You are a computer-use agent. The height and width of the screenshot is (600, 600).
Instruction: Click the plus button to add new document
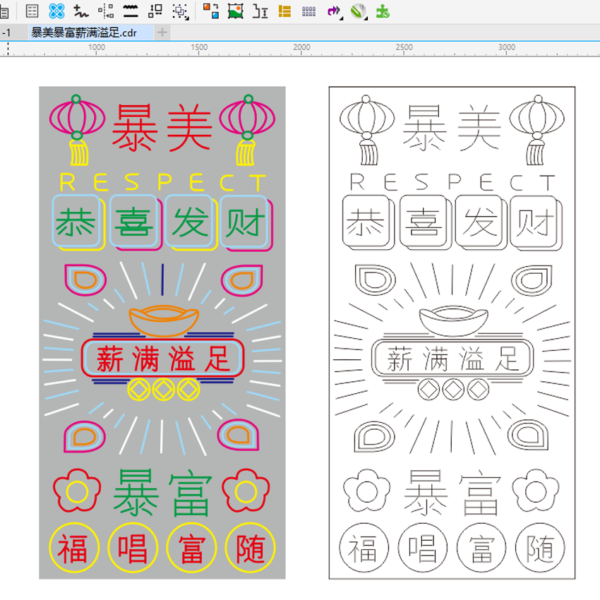pyautogui.click(x=162, y=32)
